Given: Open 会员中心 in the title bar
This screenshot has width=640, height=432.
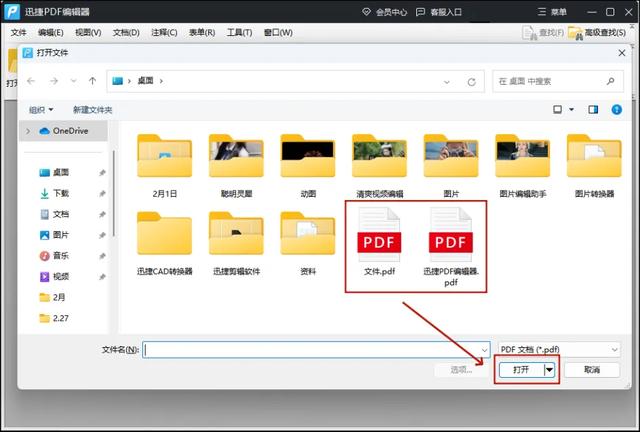Looking at the screenshot, I should click(385, 12).
